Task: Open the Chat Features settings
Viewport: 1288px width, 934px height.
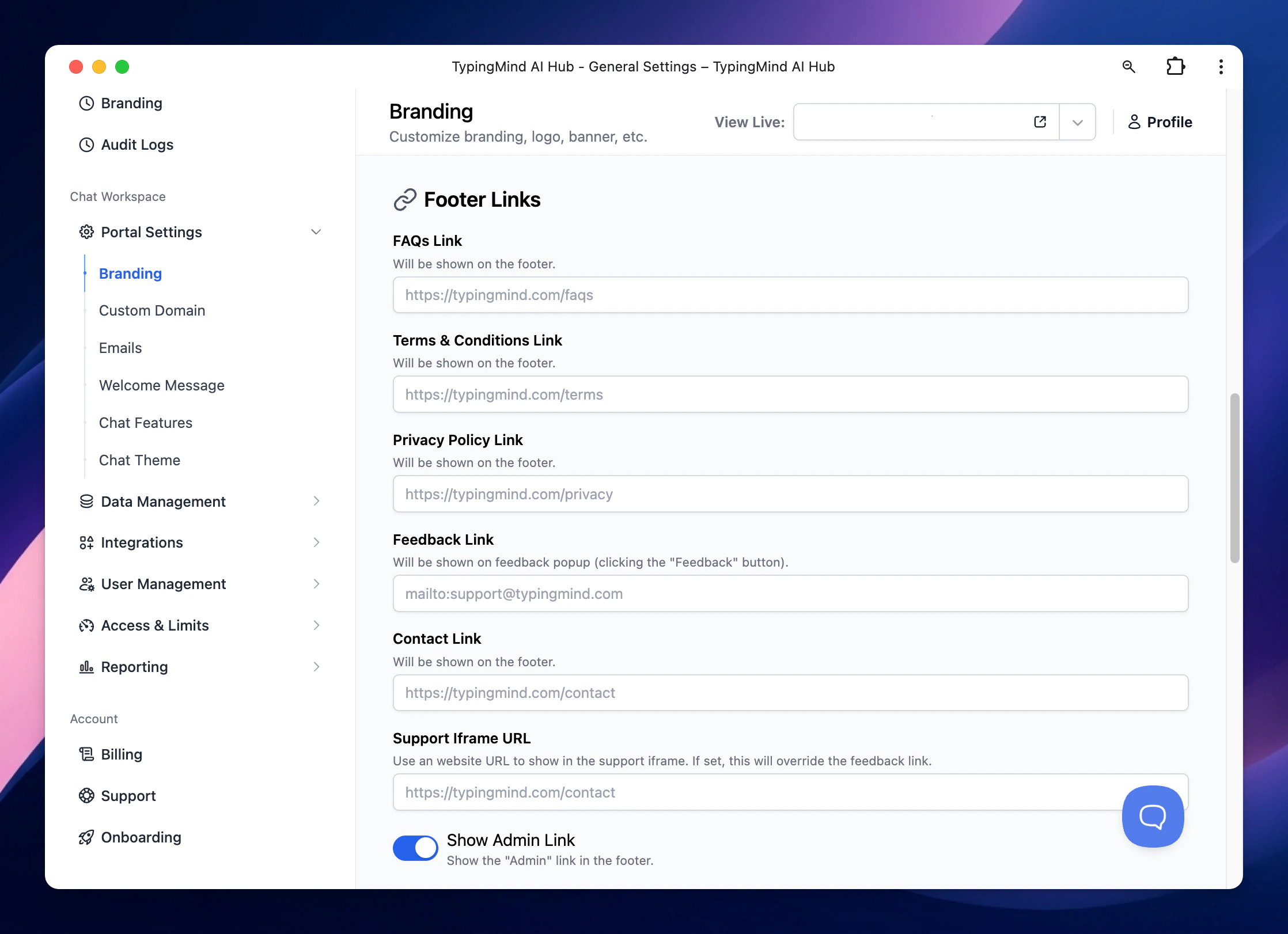Action: click(x=146, y=423)
